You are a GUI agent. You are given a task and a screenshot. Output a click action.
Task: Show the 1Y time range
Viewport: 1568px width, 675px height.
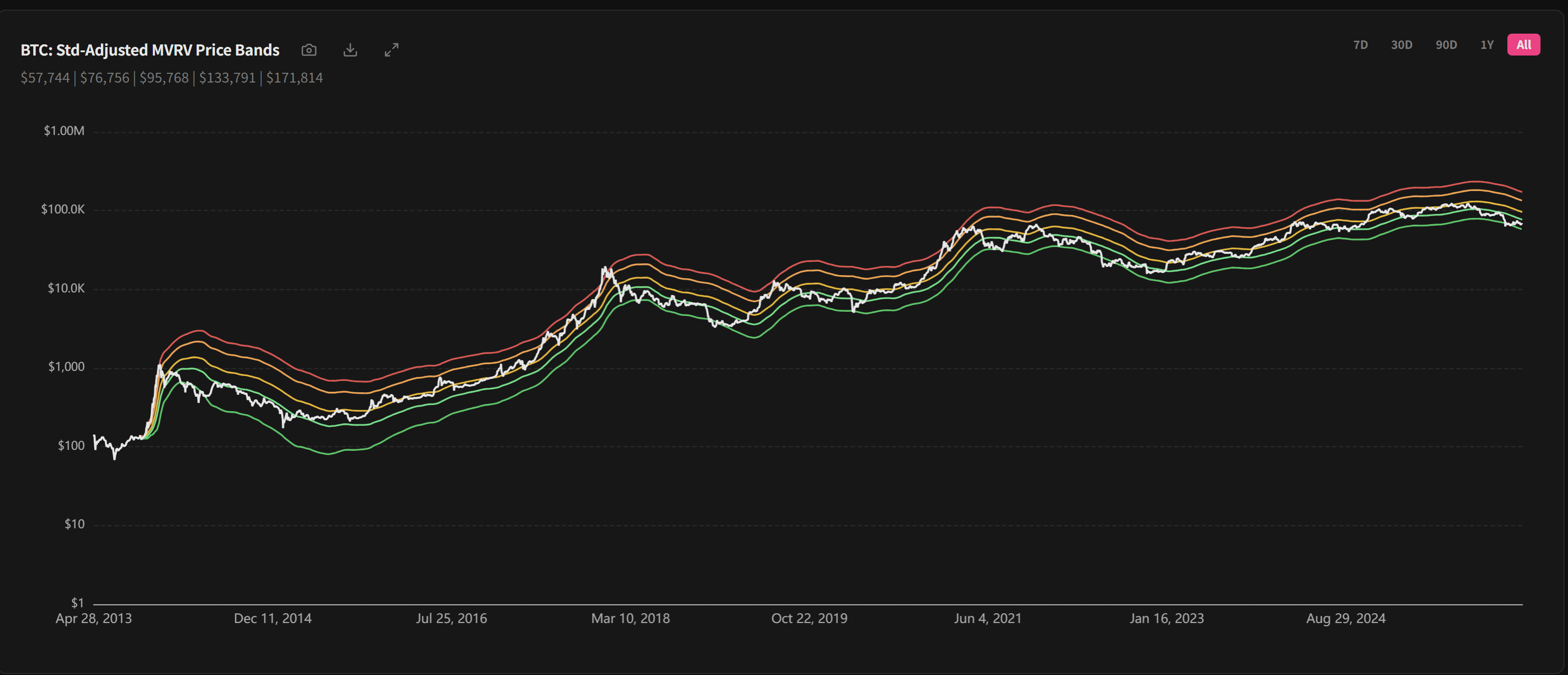[x=1486, y=45]
